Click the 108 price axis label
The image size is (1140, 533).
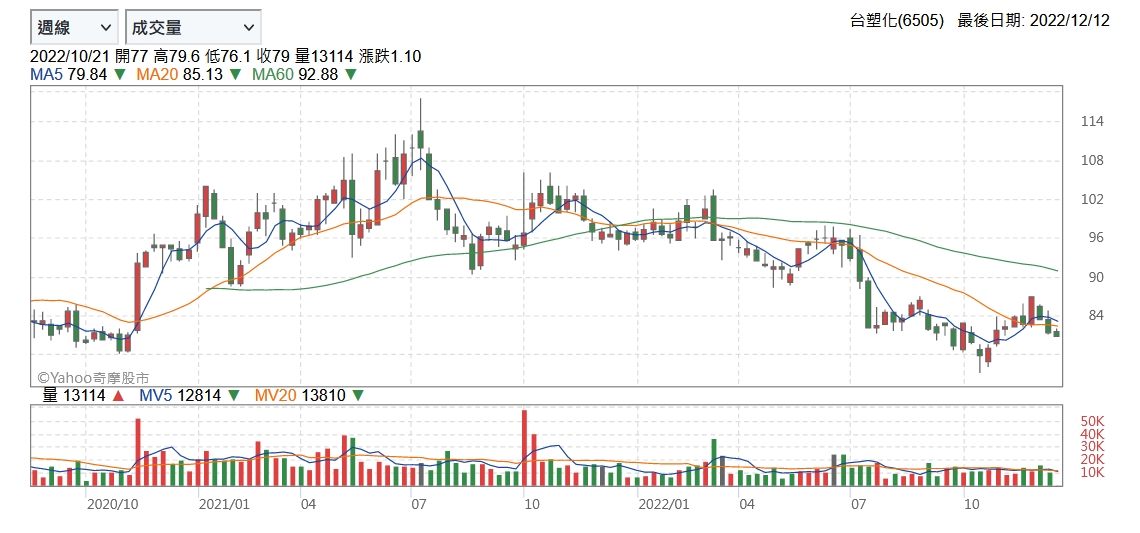click(1093, 161)
